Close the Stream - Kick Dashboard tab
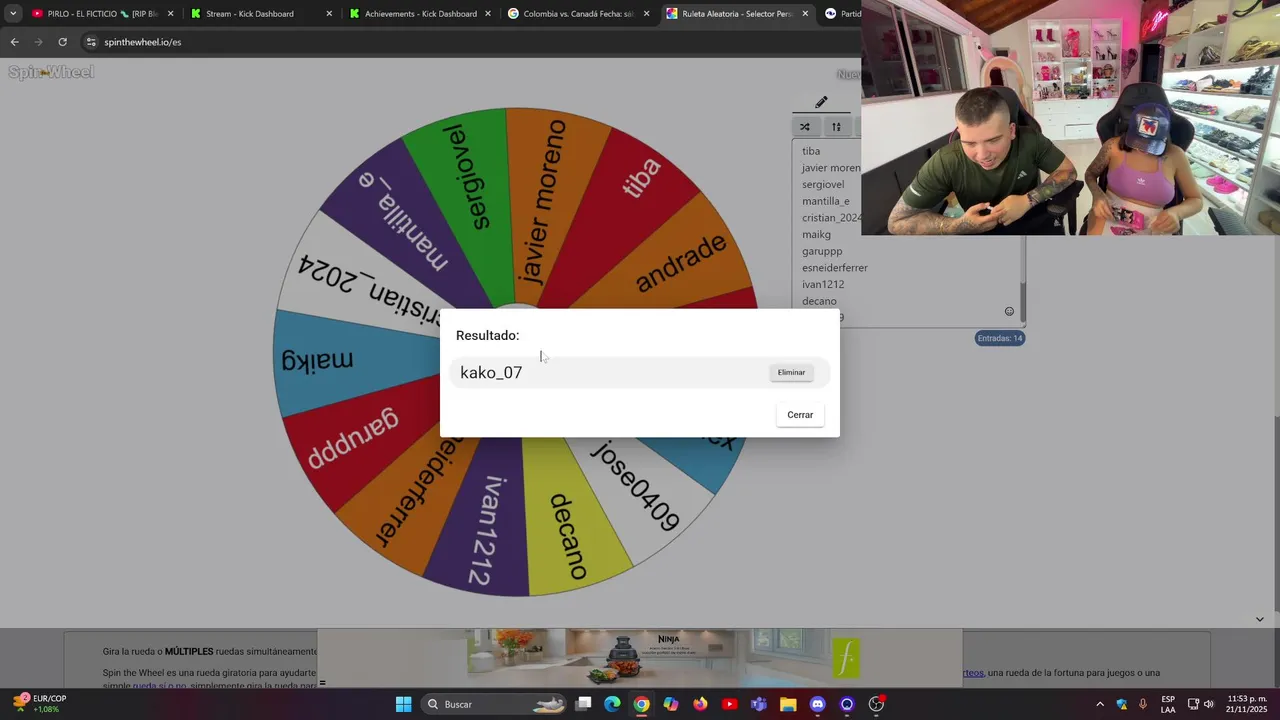This screenshot has height=720, width=1280. pyautogui.click(x=329, y=14)
